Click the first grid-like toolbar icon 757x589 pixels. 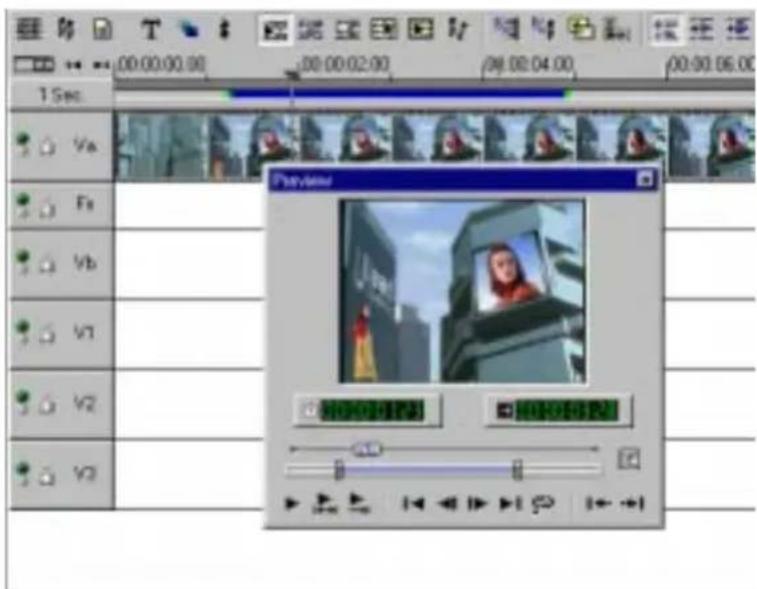tap(29, 29)
